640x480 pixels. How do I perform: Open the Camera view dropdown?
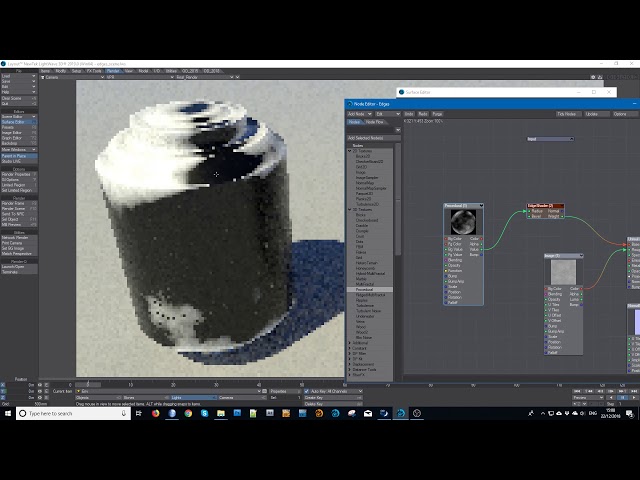pyautogui.click(x=72, y=77)
